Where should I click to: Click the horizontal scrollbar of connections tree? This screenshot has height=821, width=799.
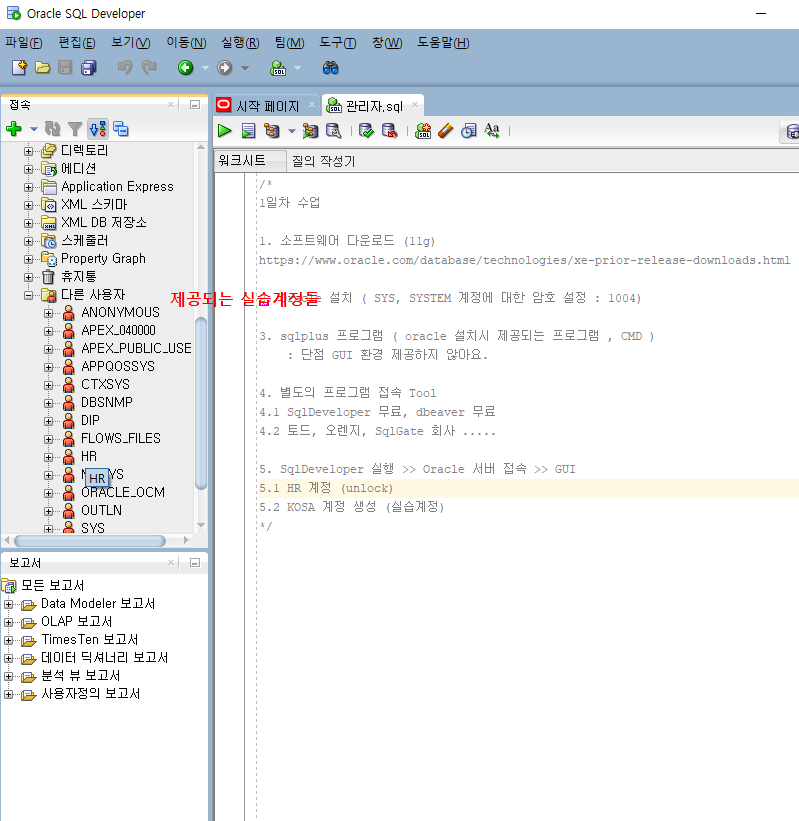(x=90, y=540)
